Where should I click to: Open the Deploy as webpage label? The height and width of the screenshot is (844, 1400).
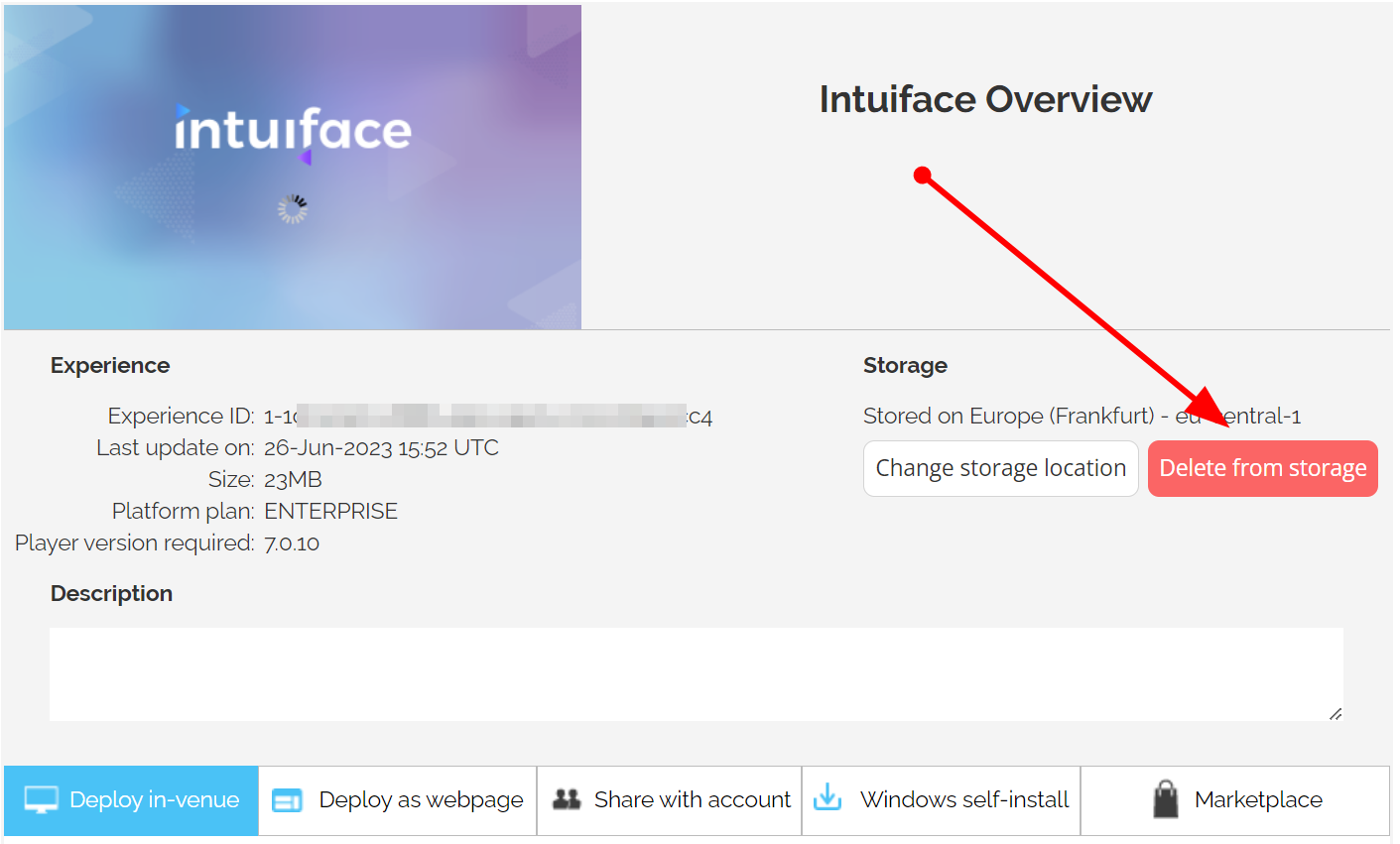click(x=421, y=800)
